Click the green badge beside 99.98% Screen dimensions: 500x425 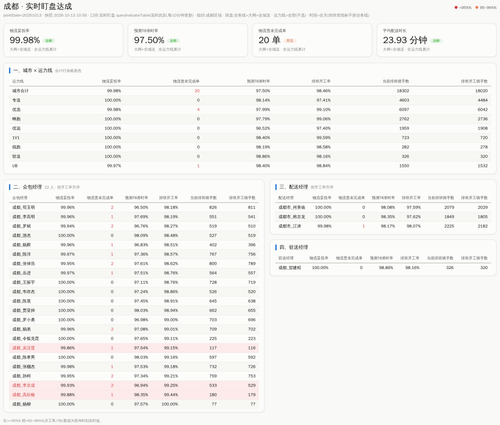49,41
